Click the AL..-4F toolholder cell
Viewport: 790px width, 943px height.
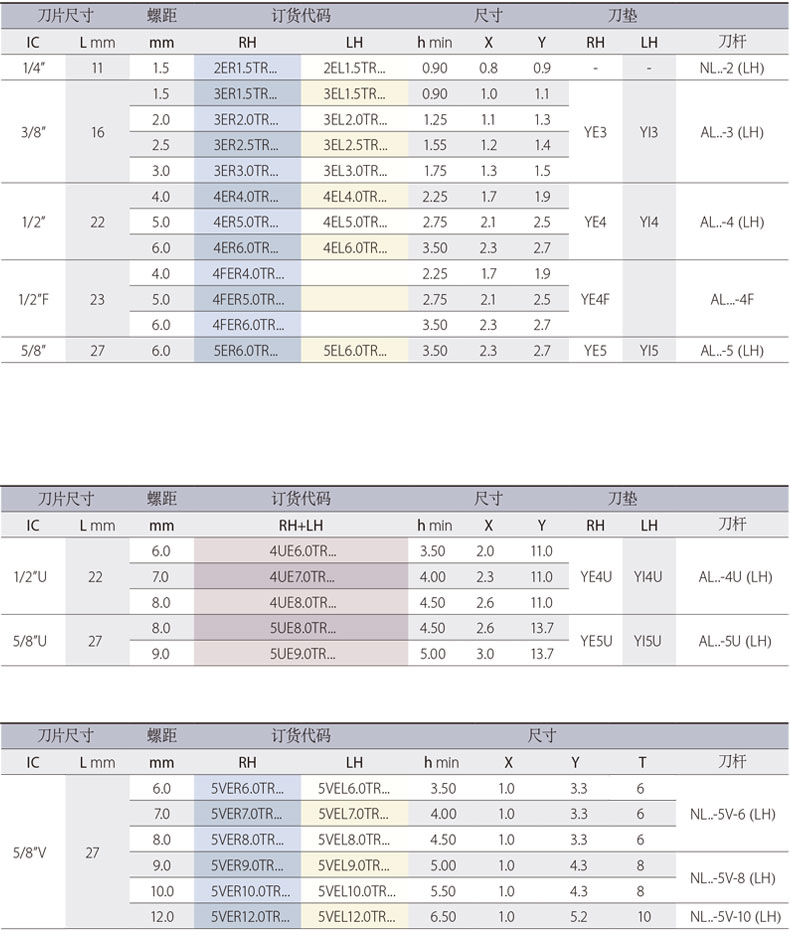pos(731,299)
